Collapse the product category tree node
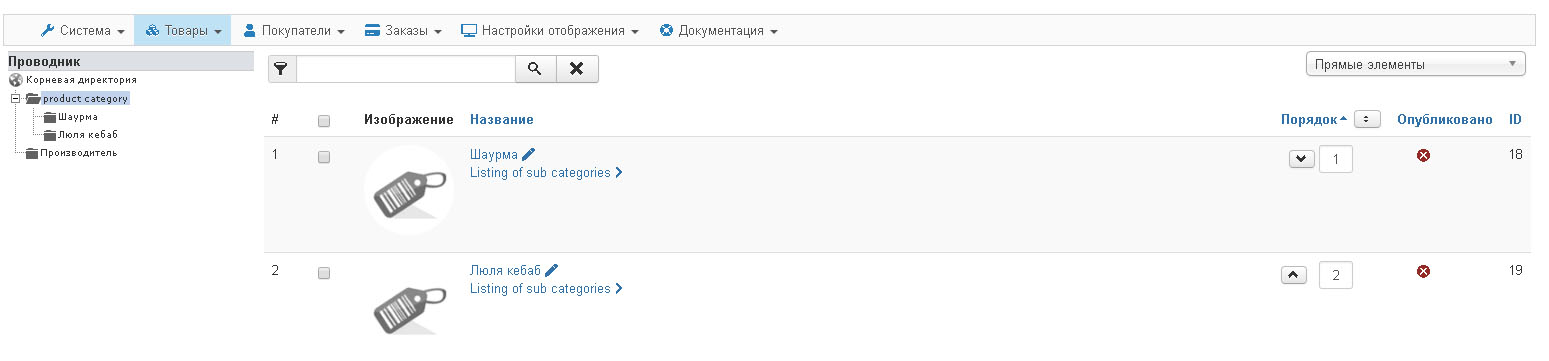Screen dimensions: 1549x361 [x=15, y=99]
